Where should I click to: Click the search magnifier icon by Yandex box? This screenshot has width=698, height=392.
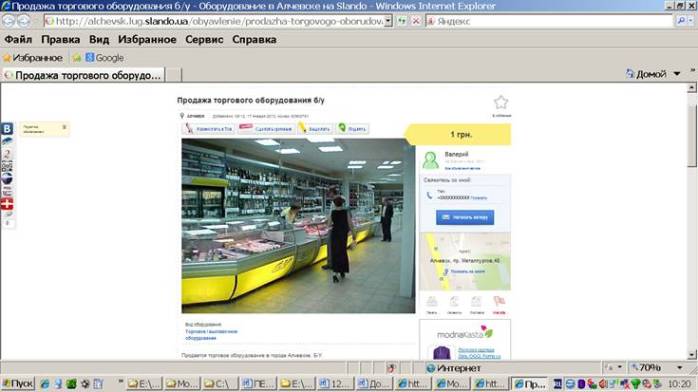click(681, 21)
